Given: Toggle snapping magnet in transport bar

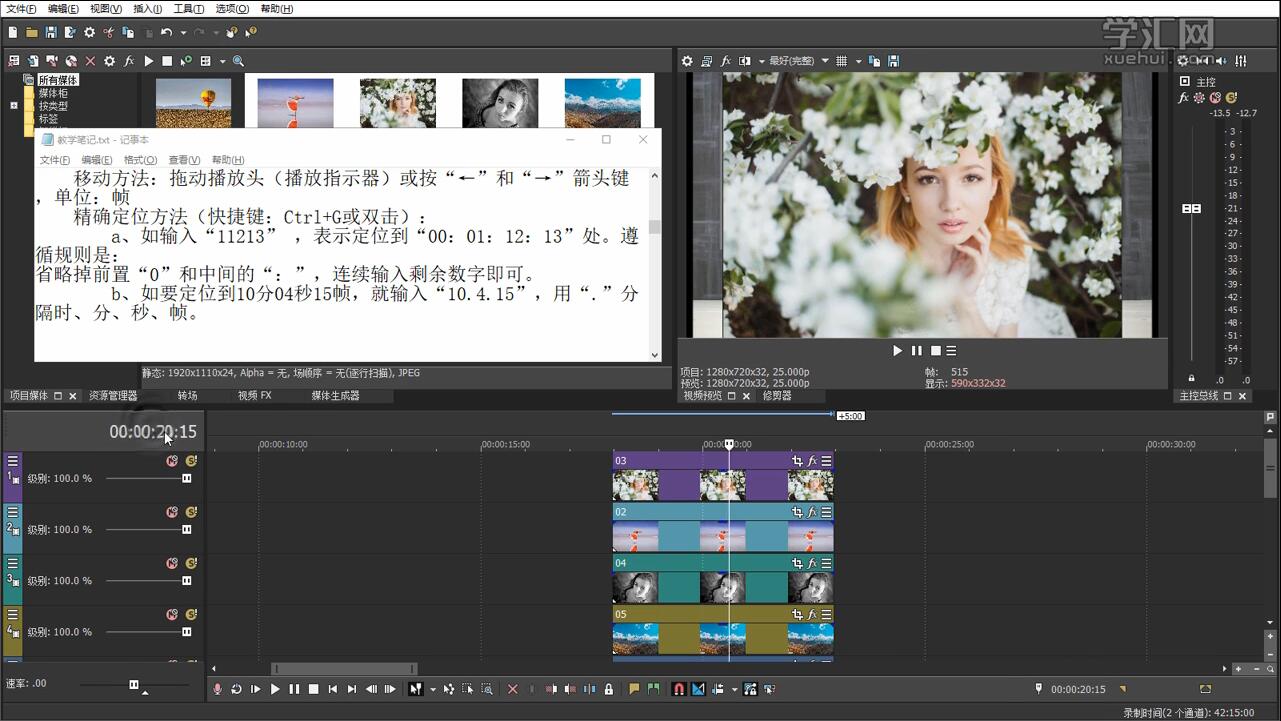Looking at the screenshot, I should pyautogui.click(x=679, y=689).
